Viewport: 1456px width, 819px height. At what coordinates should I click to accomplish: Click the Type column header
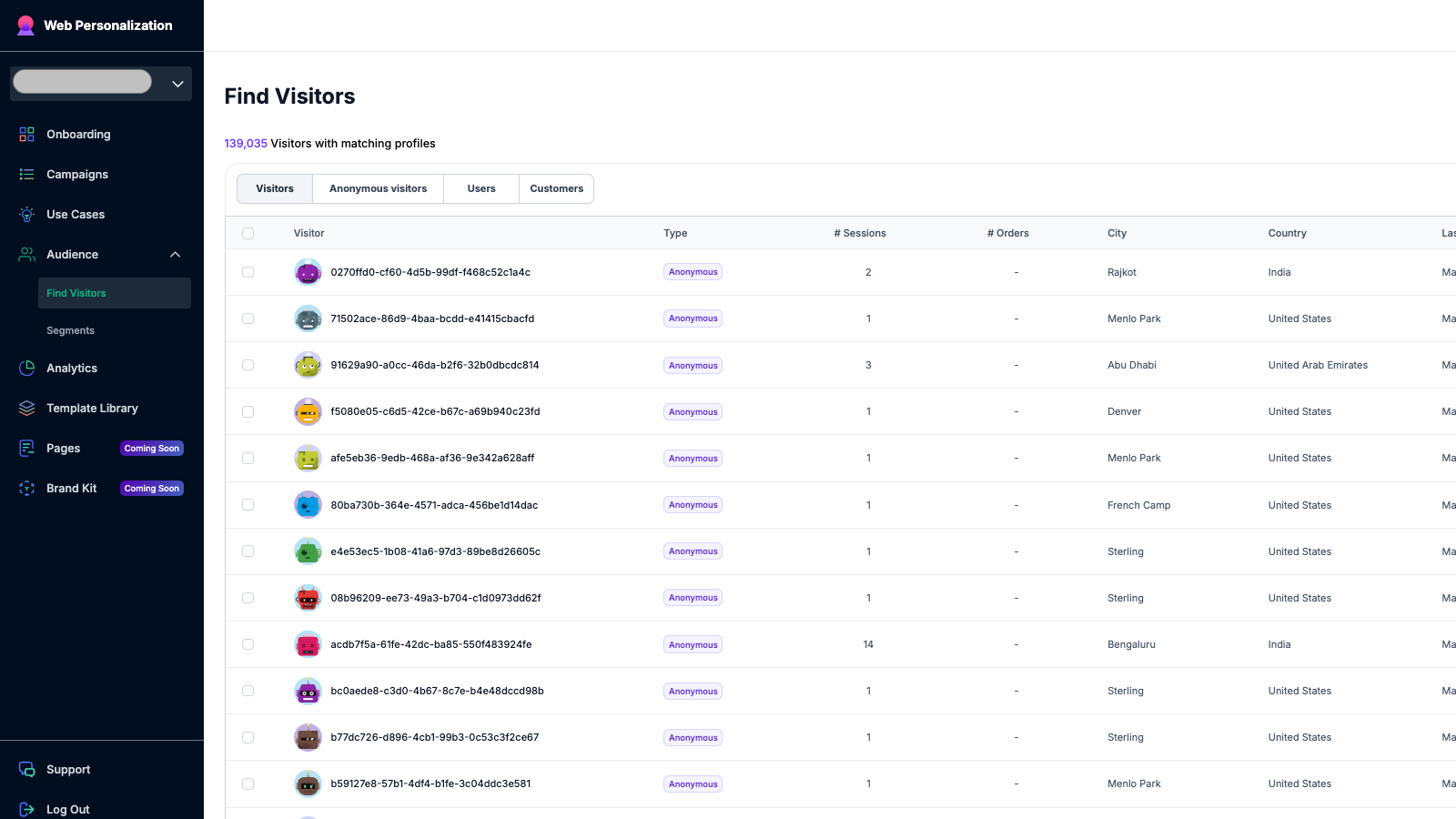click(675, 234)
